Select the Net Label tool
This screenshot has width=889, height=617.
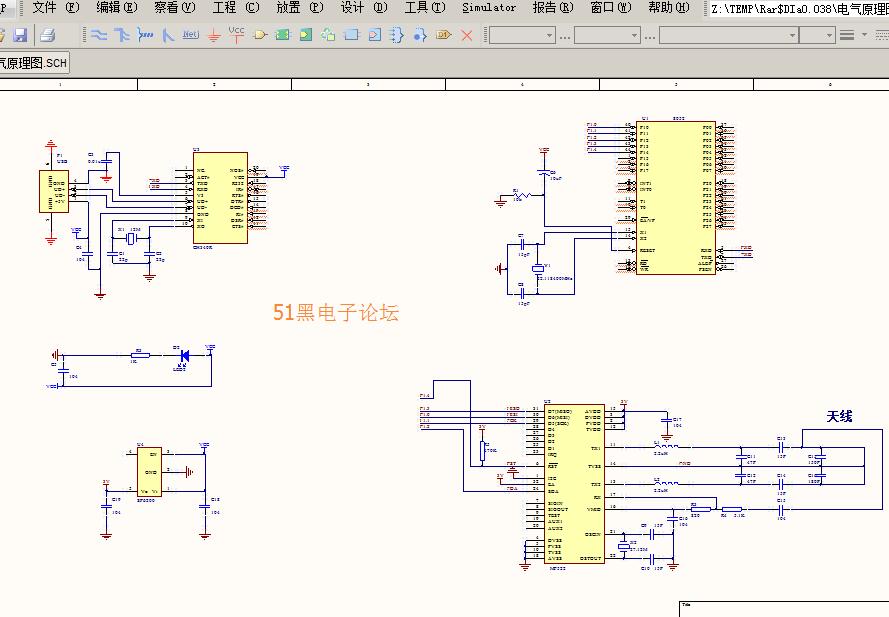[x=190, y=35]
